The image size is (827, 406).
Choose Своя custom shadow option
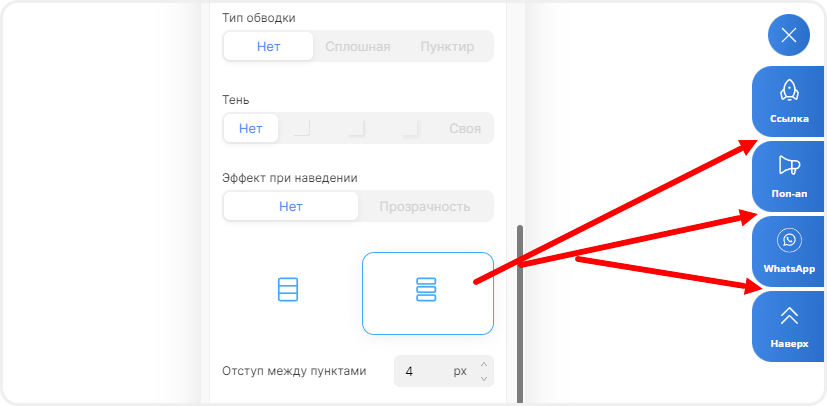[465, 129]
